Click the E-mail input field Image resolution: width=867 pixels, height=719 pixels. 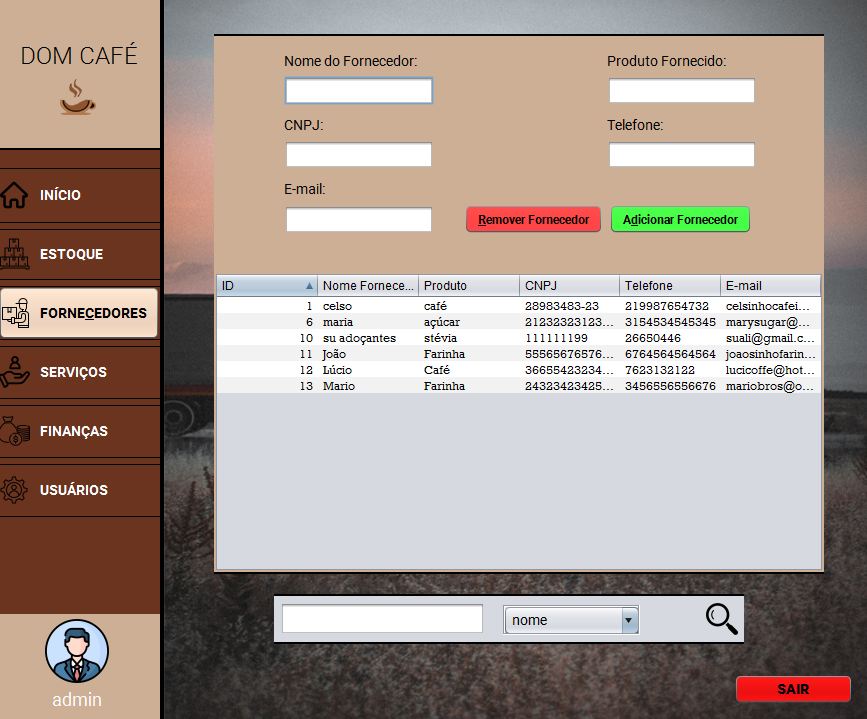pyautogui.click(x=358, y=219)
